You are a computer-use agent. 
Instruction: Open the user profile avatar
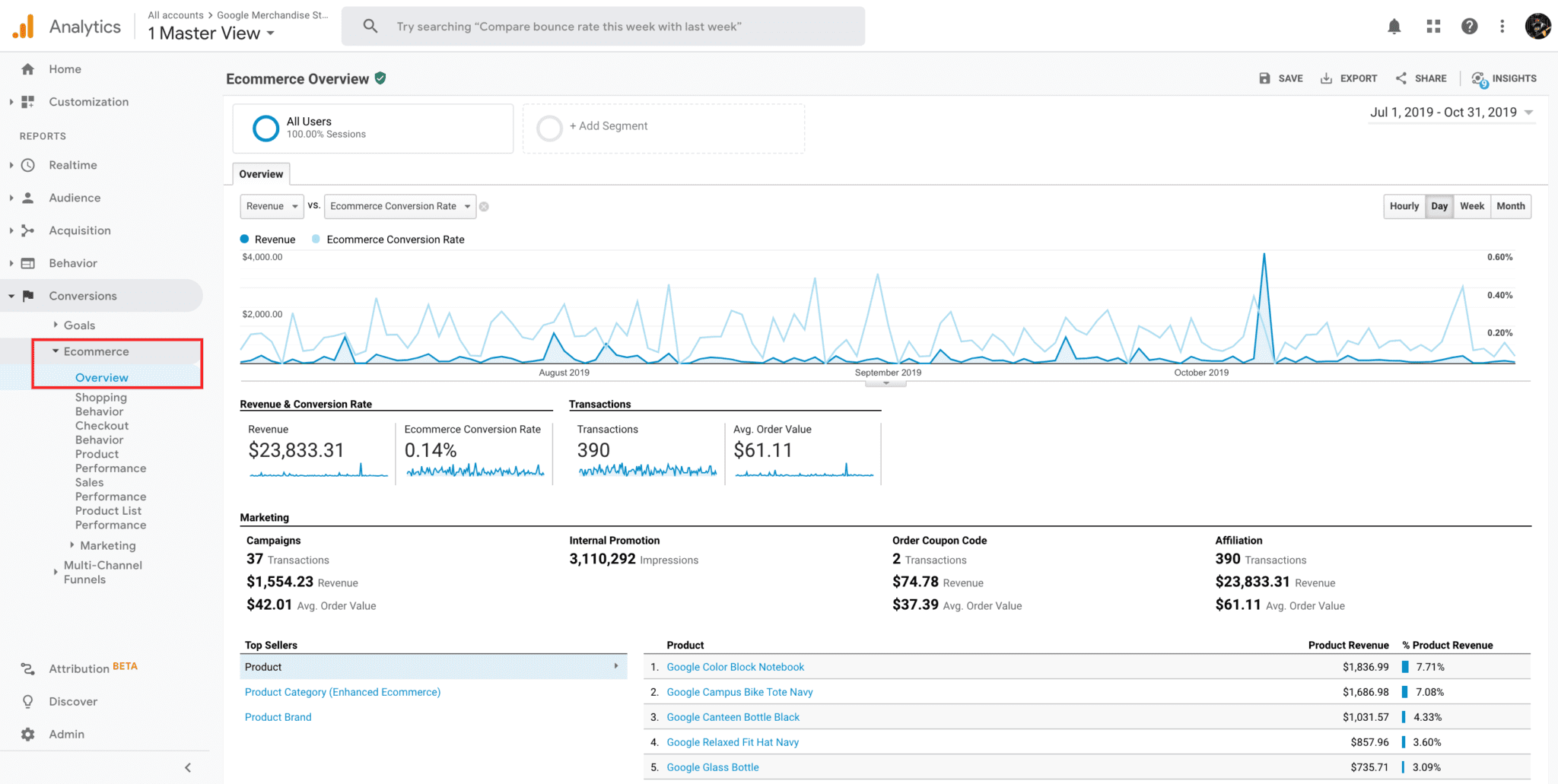coord(1537,27)
